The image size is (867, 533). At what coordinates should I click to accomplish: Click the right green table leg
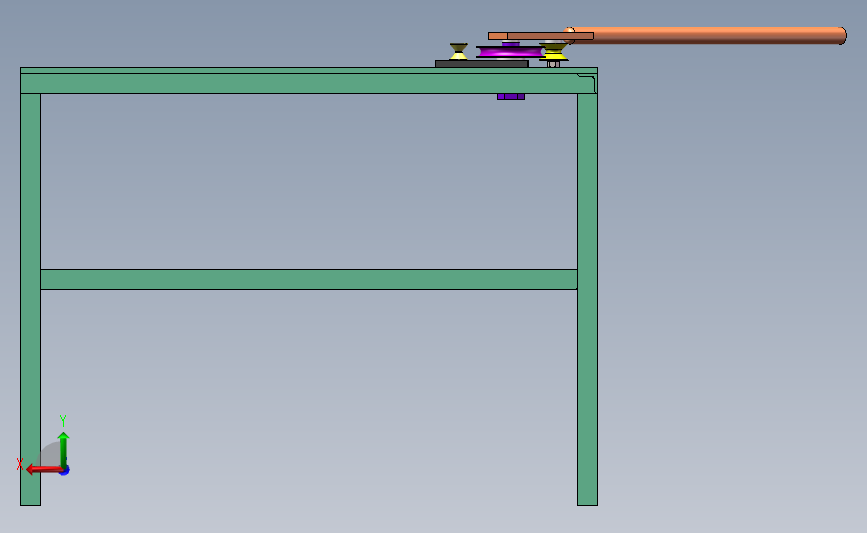pyautogui.click(x=587, y=299)
